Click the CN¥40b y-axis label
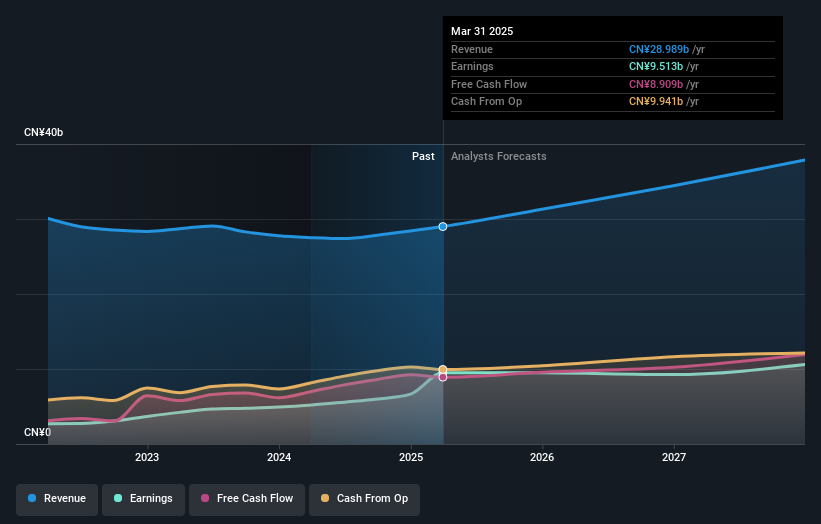Viewport: 821px width, 524px height. pyautogui.click(x=43, y=132)
